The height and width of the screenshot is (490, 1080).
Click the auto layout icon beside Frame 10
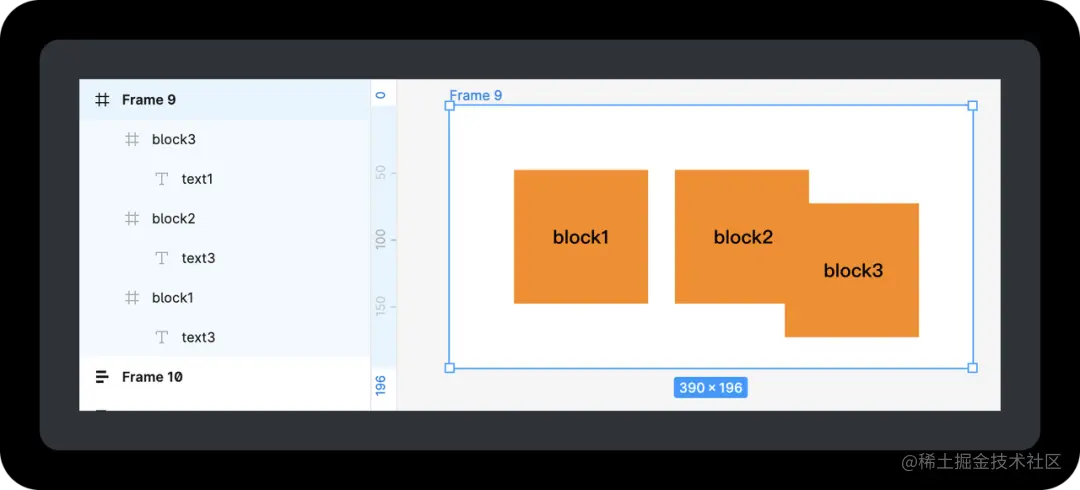pos(102,377)
